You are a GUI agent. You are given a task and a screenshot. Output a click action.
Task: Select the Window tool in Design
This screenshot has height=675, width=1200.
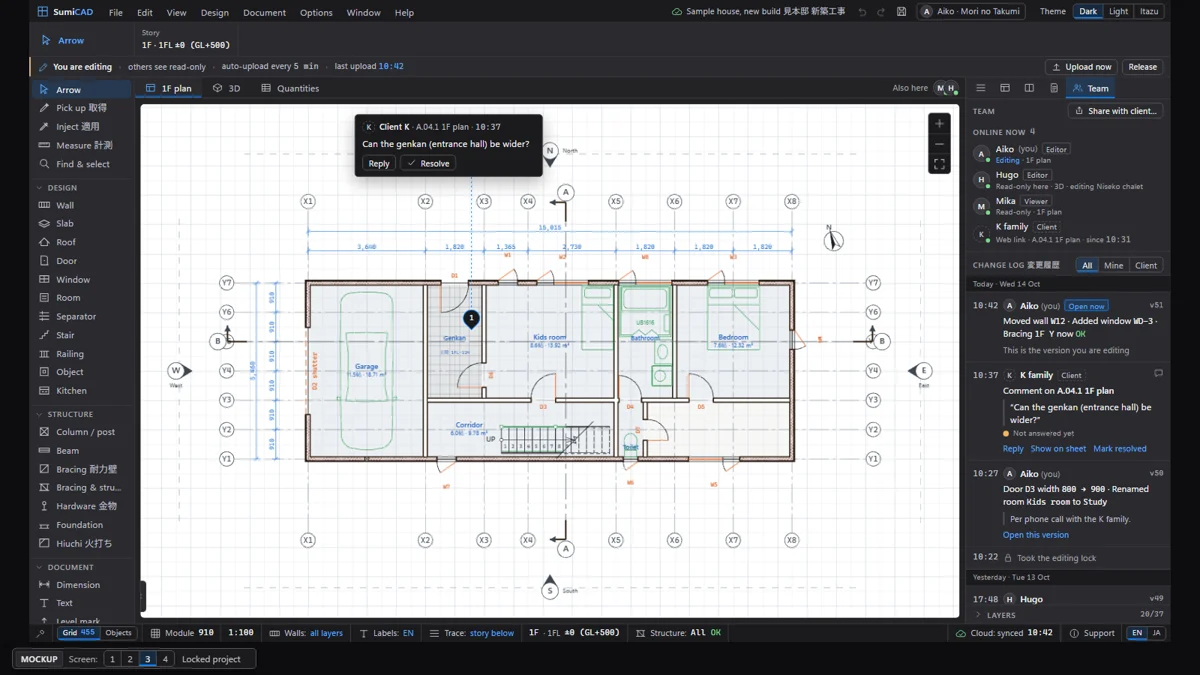[x=82, y=280]
